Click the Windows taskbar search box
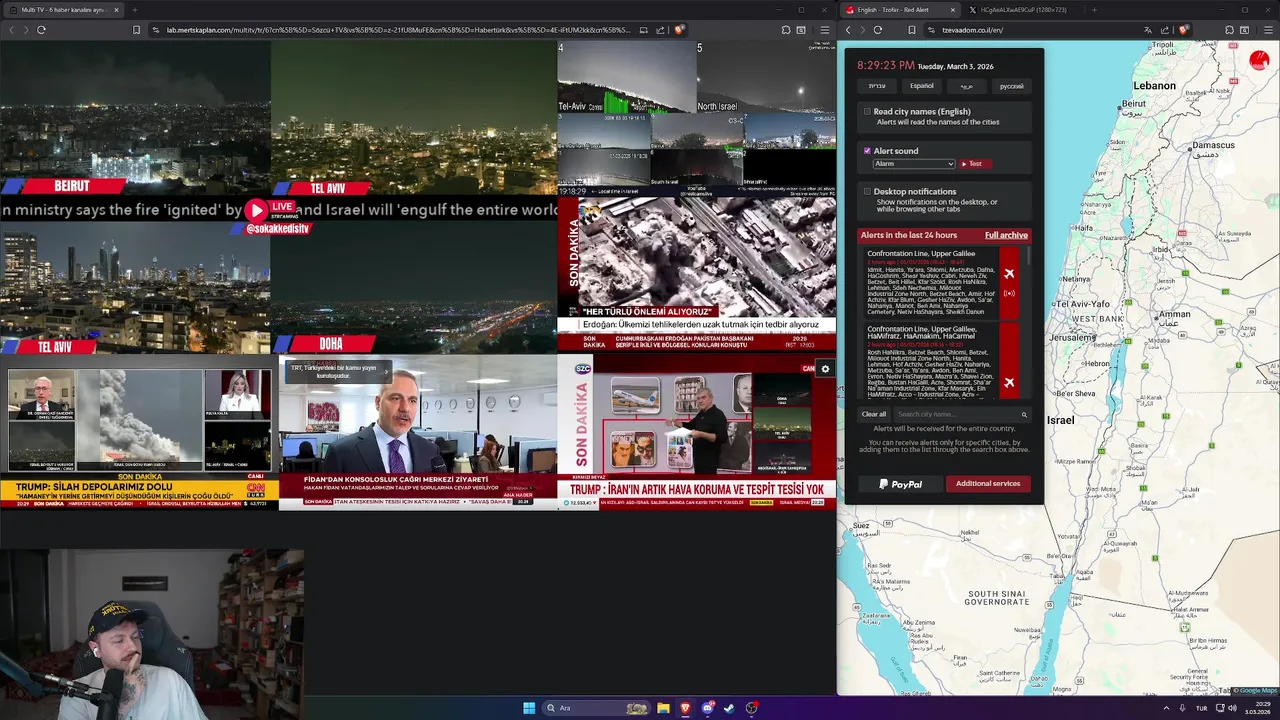Viewport: 1280px width, 720px height. (595, 708)
